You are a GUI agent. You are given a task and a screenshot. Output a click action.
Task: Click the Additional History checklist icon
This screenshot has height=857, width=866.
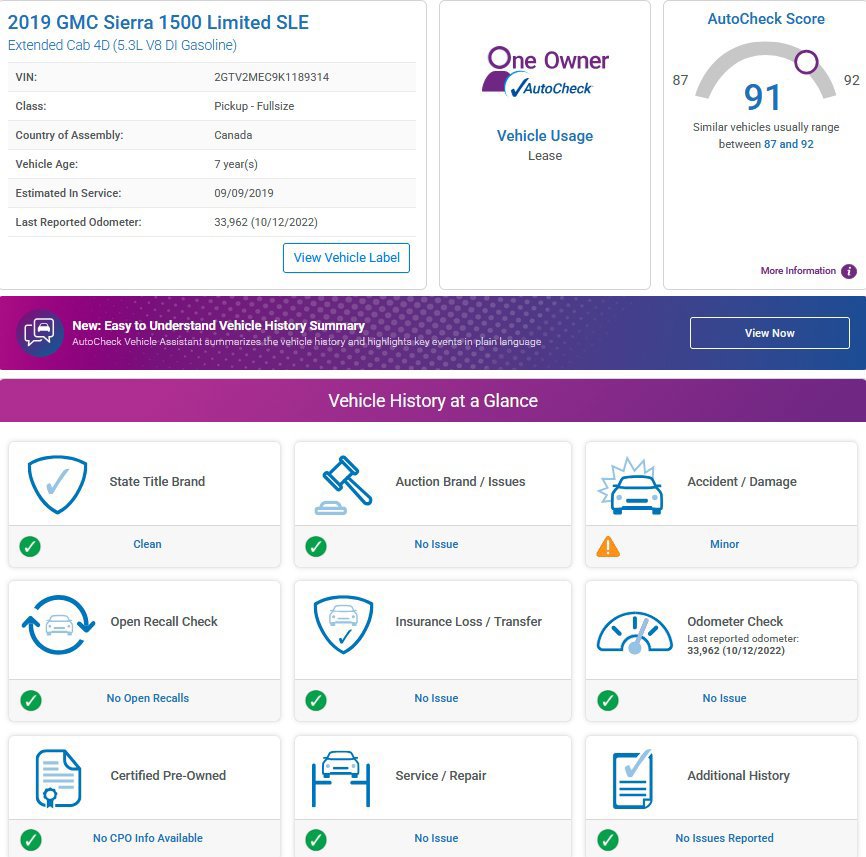click(x=633, y=779)
